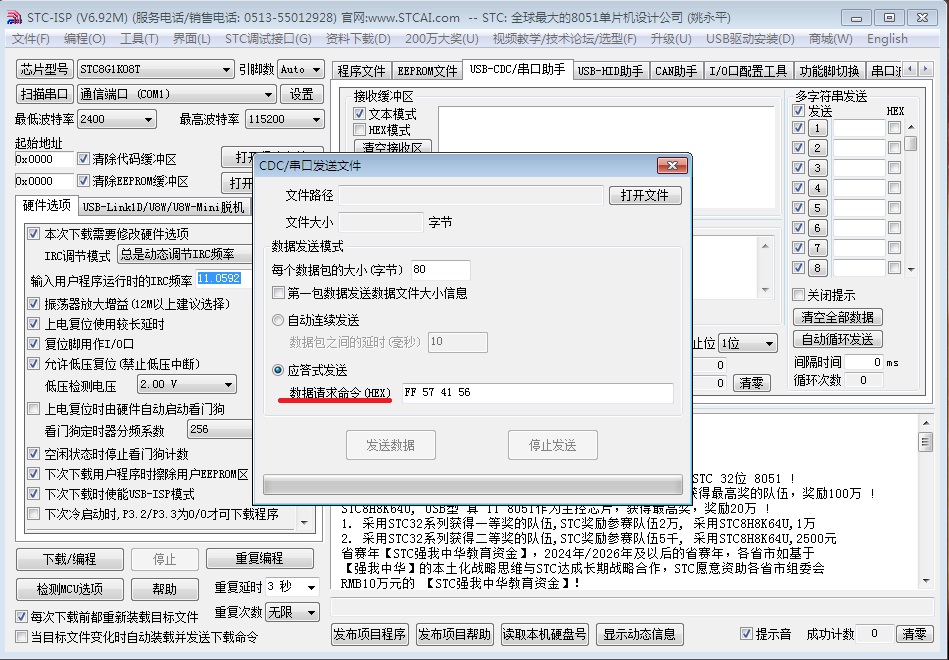949x660 pixels.
Task: Click the 扫描串口 button
Action: (x=44, y=94)
